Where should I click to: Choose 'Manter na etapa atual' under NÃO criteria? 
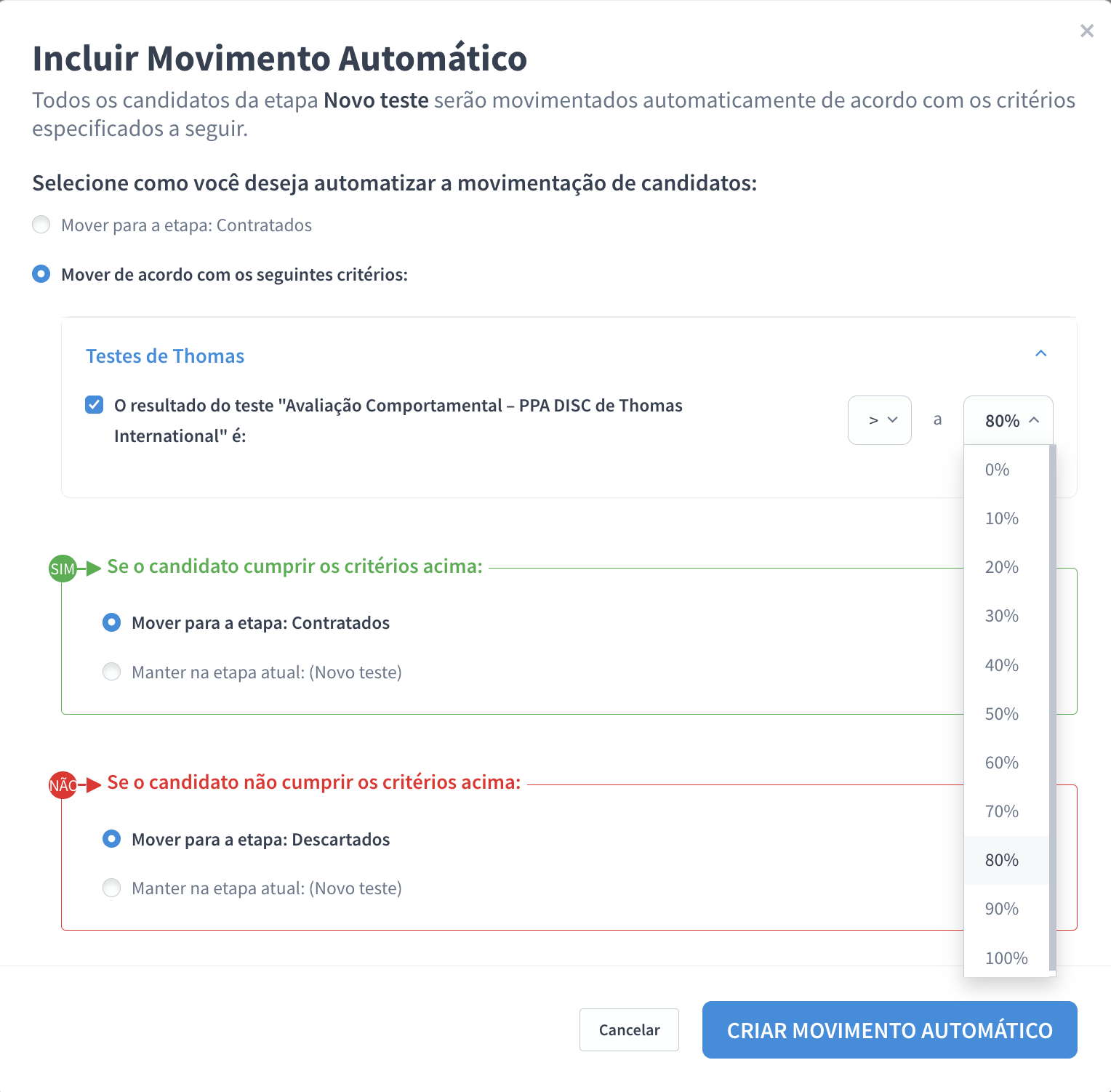coord(112,888)
